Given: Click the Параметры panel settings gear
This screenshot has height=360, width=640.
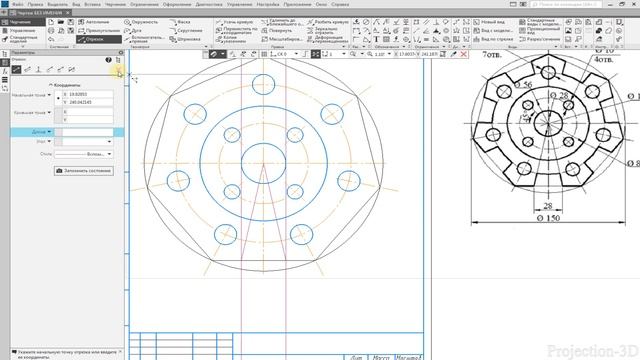Looking at the screenshot, I should coord(121,53).
